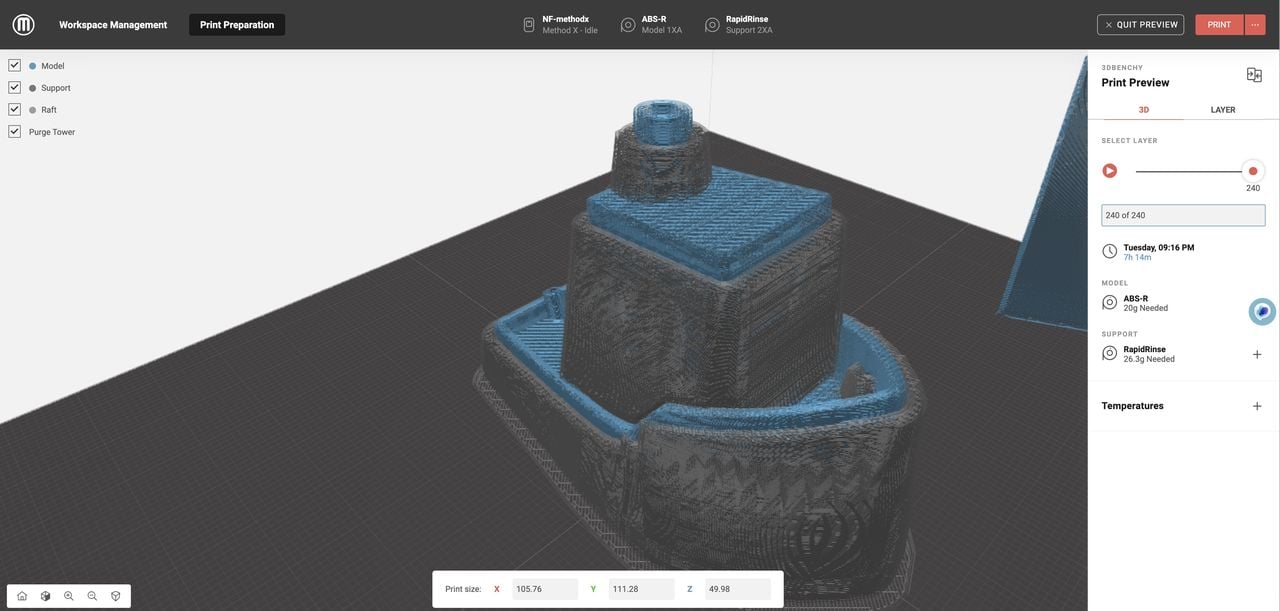Reset view with the home icon
Viewport: 1280px width, 611px height.
pyautogui.click(x=22, y=596)
